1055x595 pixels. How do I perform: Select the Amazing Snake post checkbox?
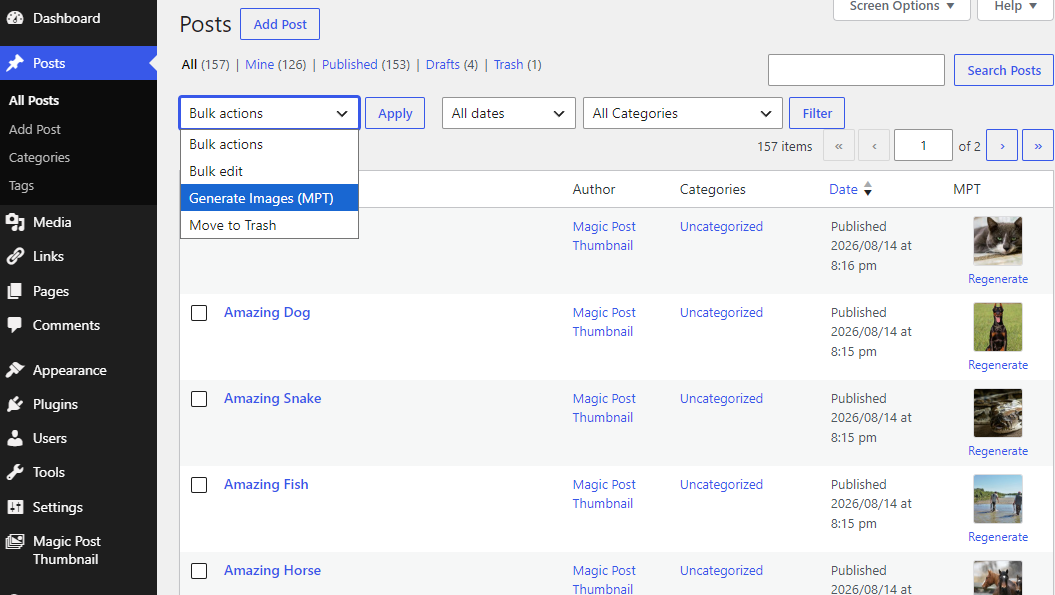199,399
